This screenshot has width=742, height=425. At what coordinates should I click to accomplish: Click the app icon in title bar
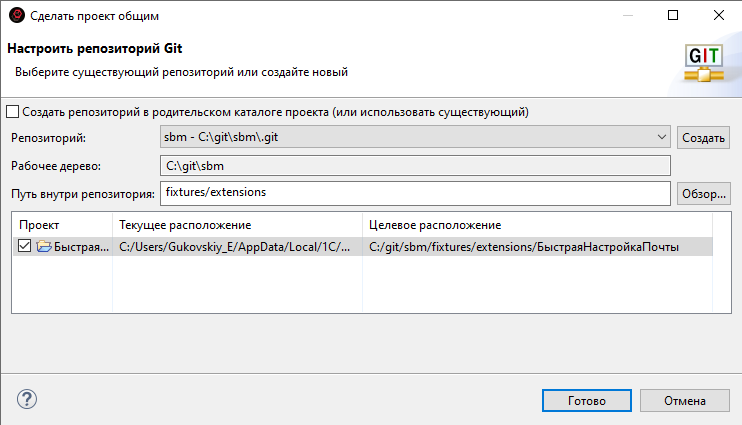tap(15, 16)
